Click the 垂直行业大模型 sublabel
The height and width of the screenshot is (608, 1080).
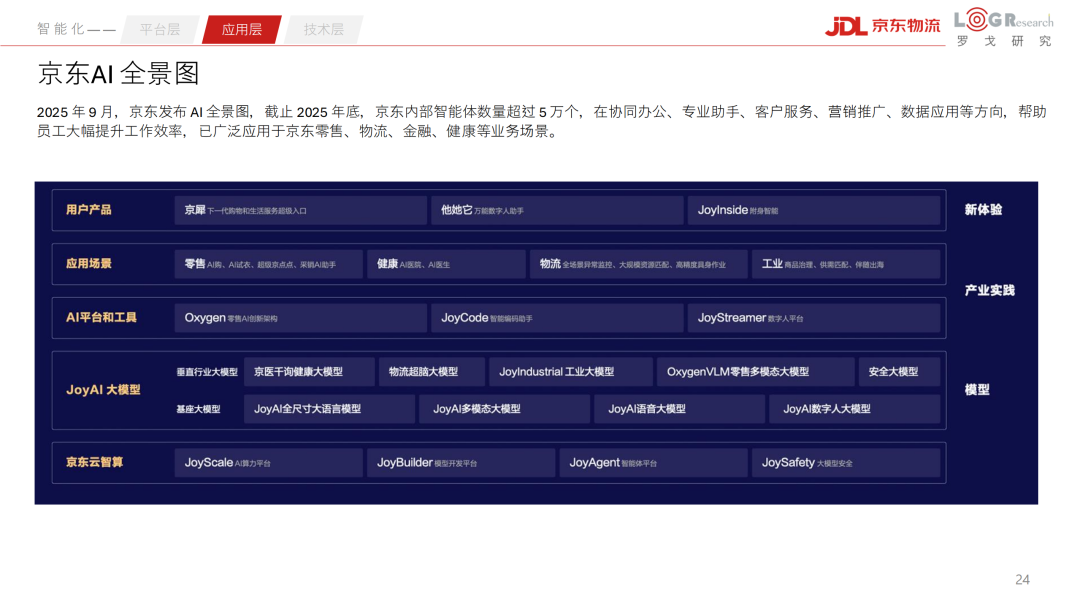[207, 372]
